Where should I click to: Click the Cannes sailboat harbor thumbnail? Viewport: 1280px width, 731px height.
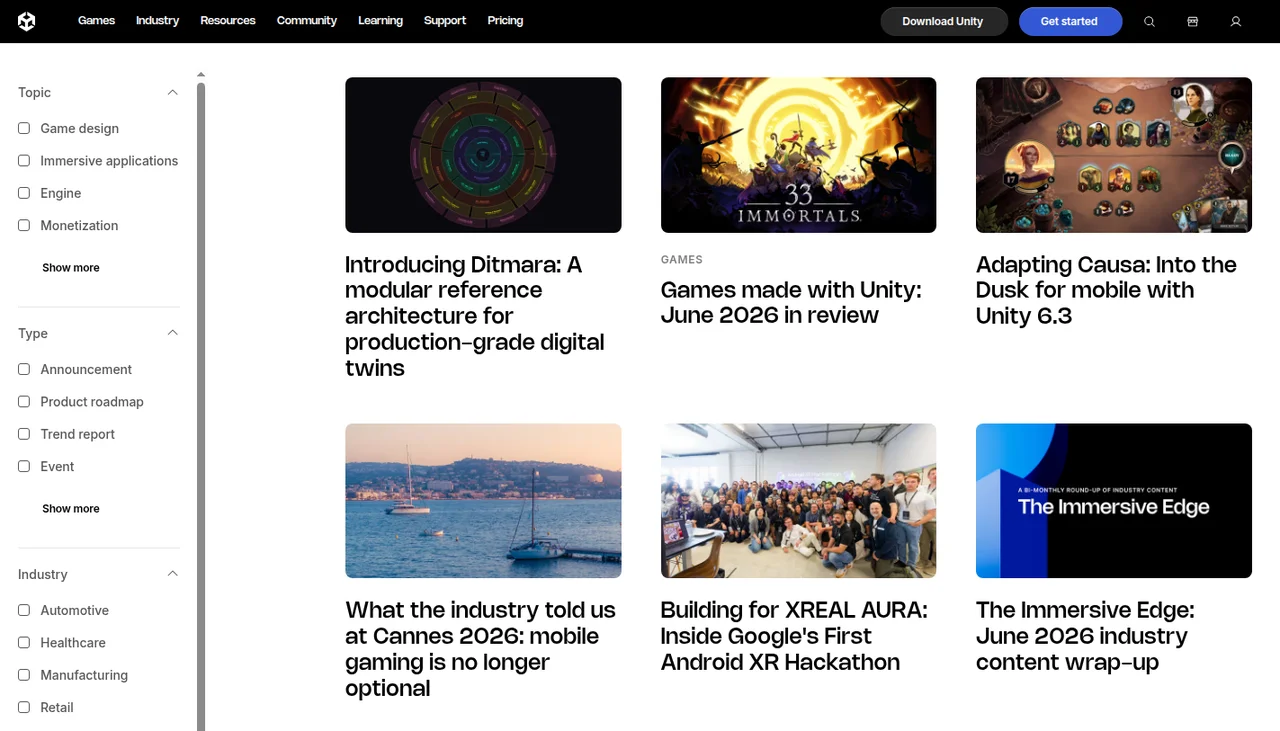483,501
